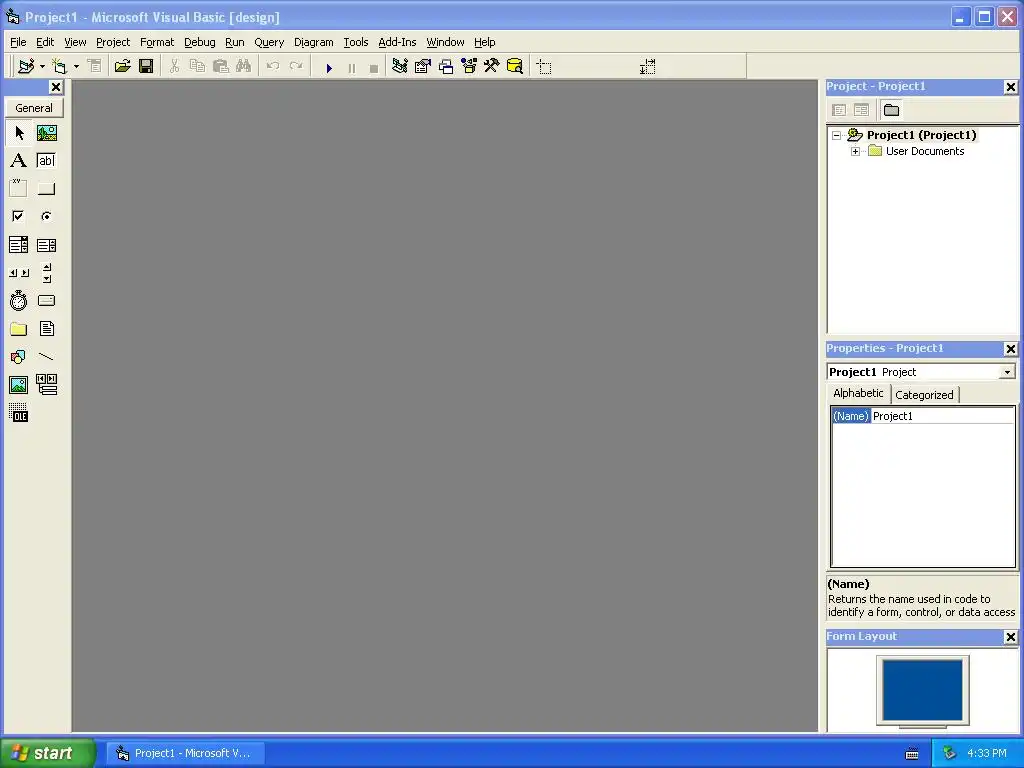Click the Windows Start button
Screen dimensions: 1024x768
[48, 753]
